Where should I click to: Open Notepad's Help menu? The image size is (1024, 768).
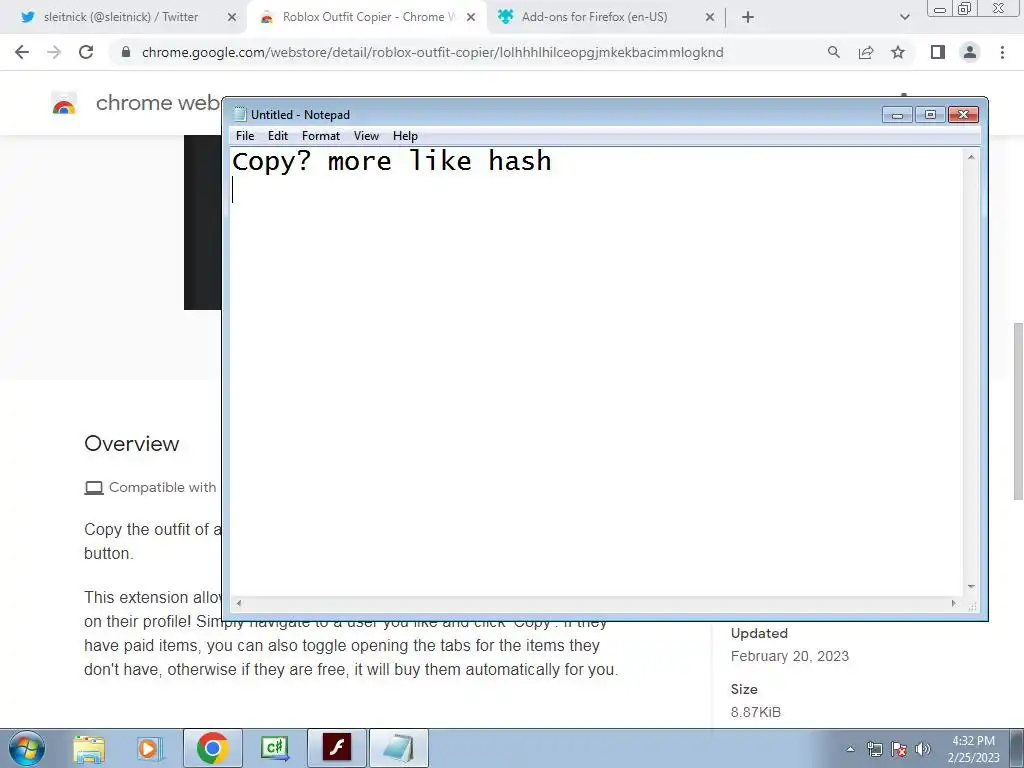click(405, 136)
